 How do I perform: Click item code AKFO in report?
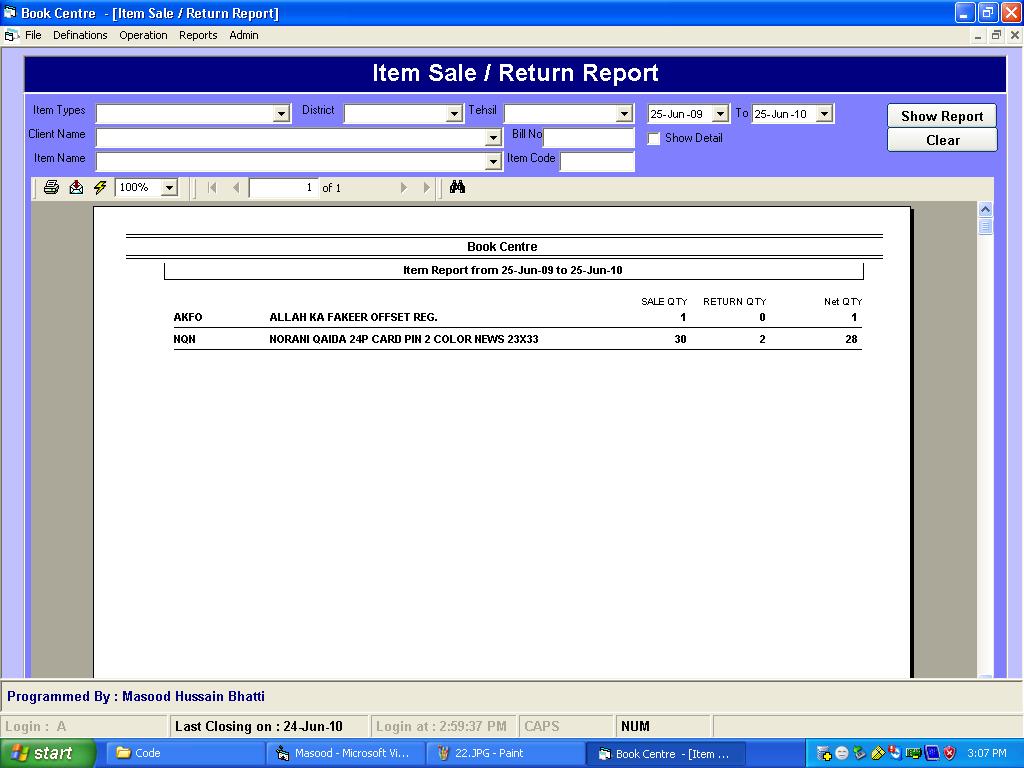pyautogui.click(x=188, y=317)
